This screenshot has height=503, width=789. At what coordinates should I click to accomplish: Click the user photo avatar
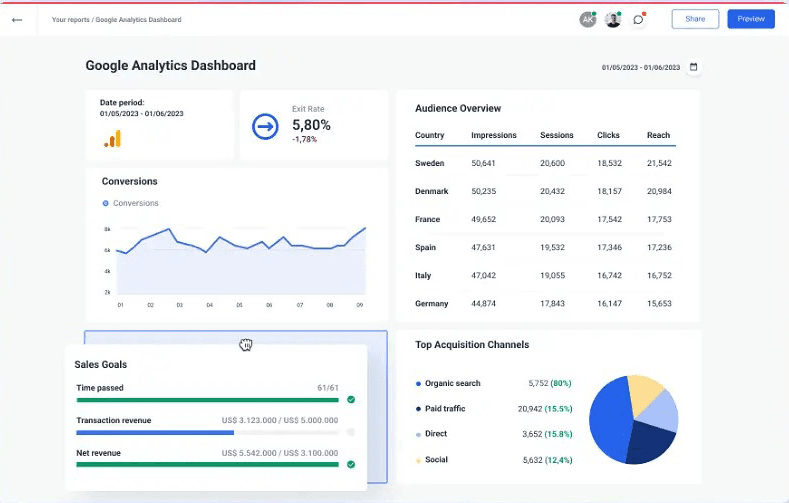pyautogui.click(x=612, y=19)
